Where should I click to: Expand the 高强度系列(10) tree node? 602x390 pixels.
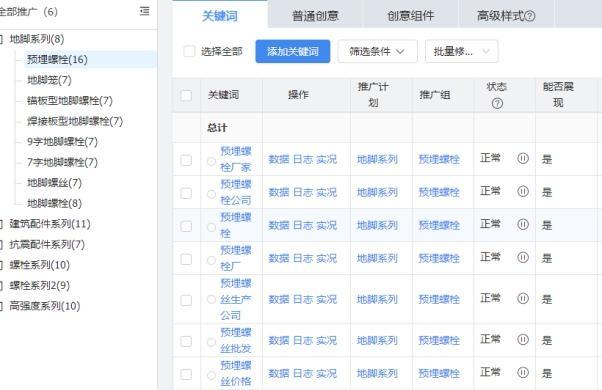click(x=1, y=306)
